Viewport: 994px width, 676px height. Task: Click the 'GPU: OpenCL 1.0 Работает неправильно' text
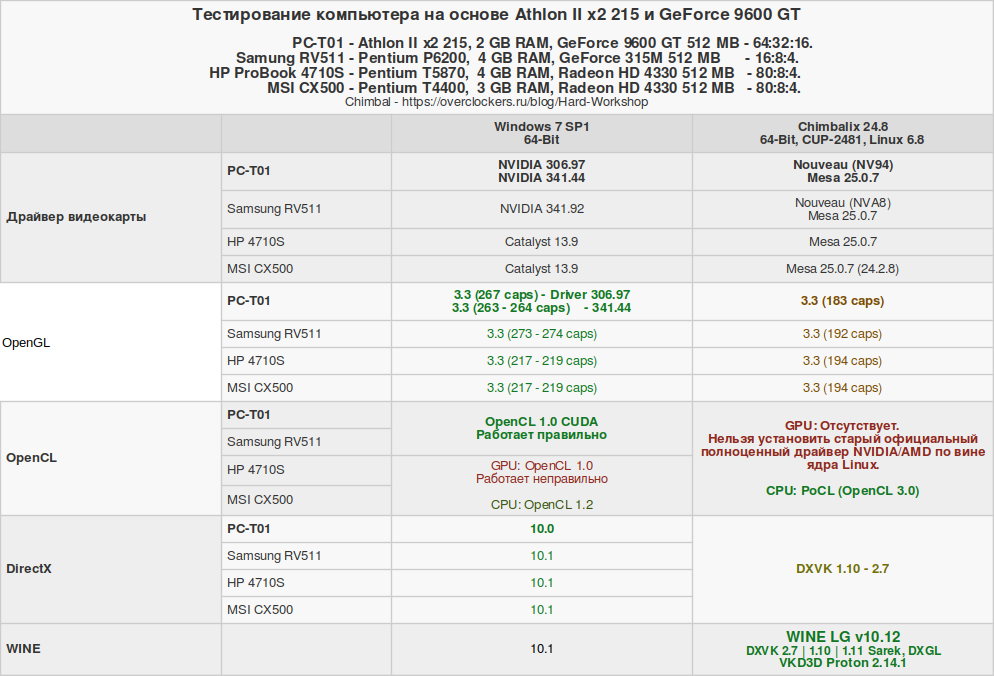pyautogui.click(x=541, y=472)
